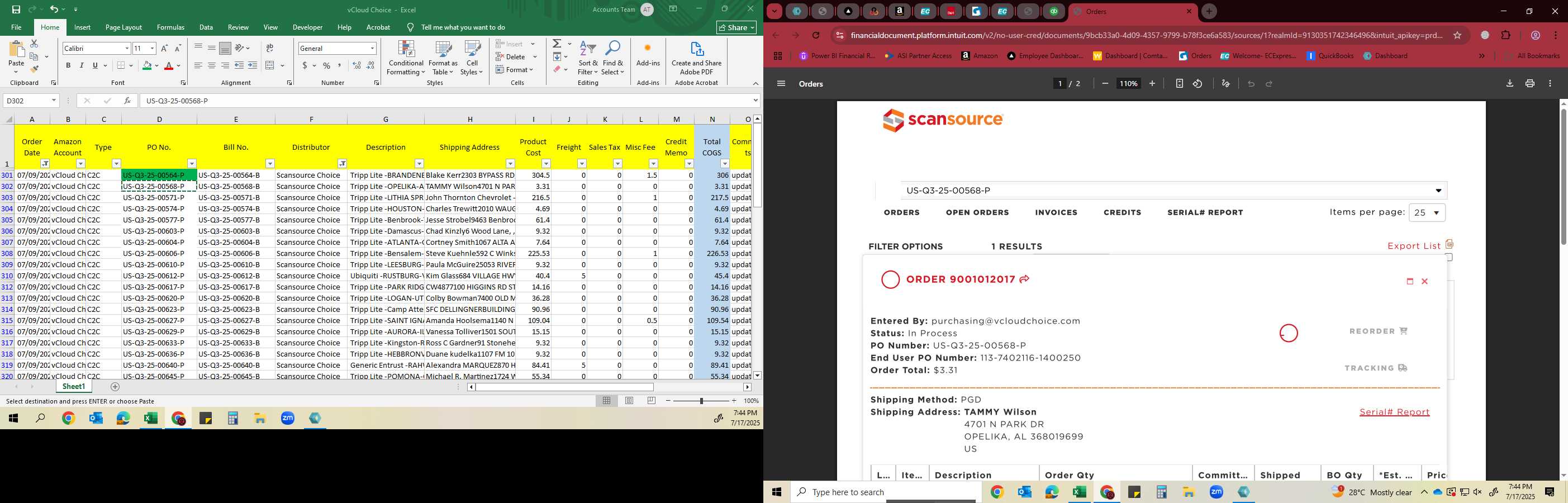Open the PO No. column filter arrow
This screenshot has height=503, width=1568.
click(192, 164)
